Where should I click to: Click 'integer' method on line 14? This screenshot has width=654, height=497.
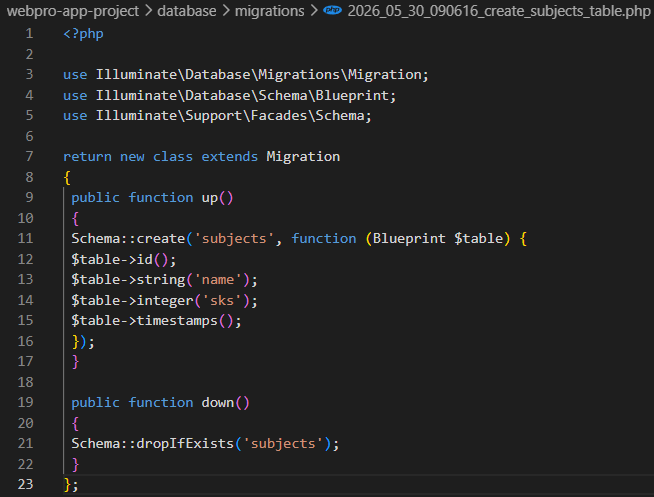pyautogui.click(x=165, y=300)
